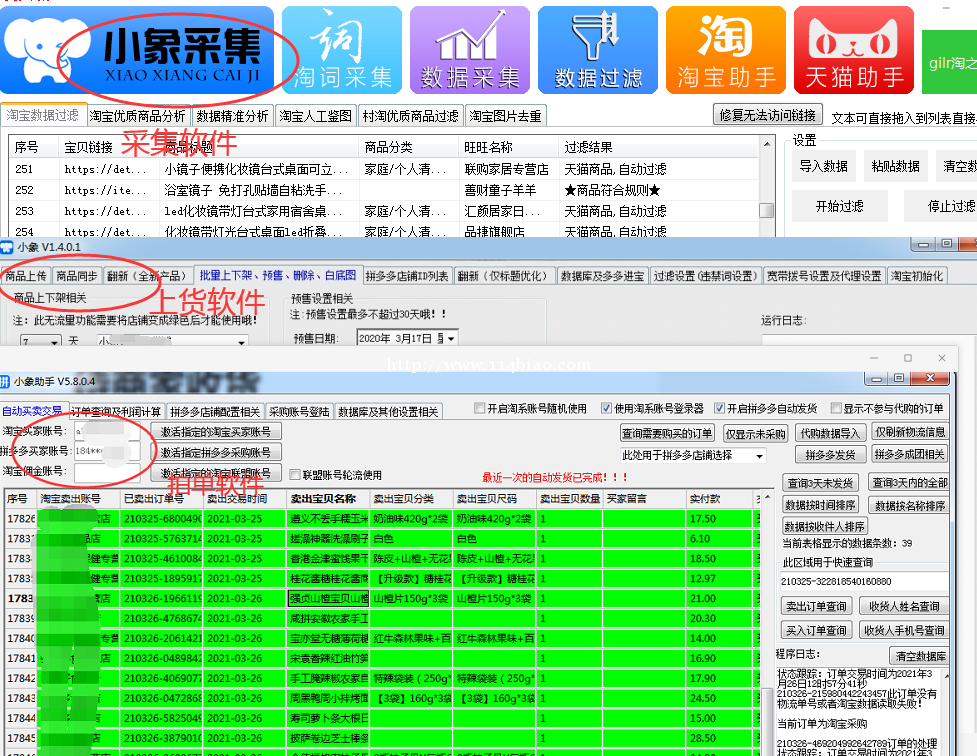Open the 数据精准分析 tab
The width and height of the screenshot is (977, 756).
pos(232,116)
